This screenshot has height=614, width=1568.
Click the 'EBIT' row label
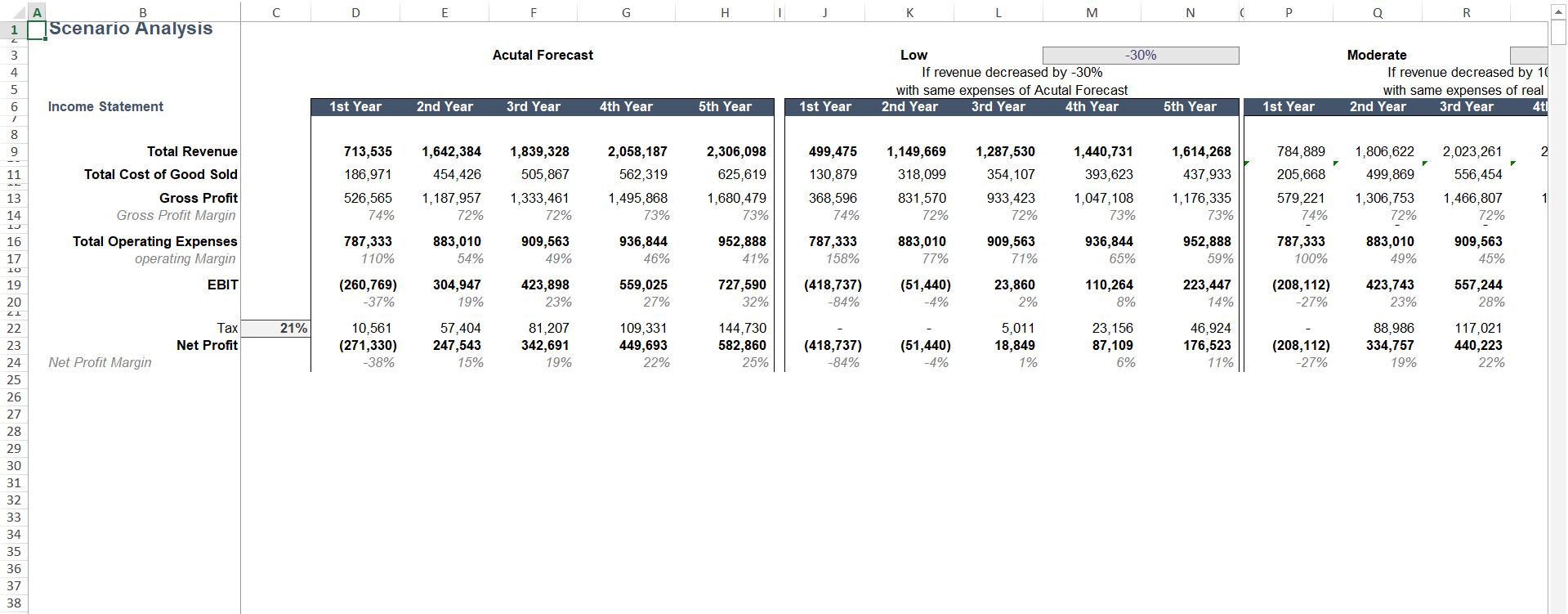(222, 285)
